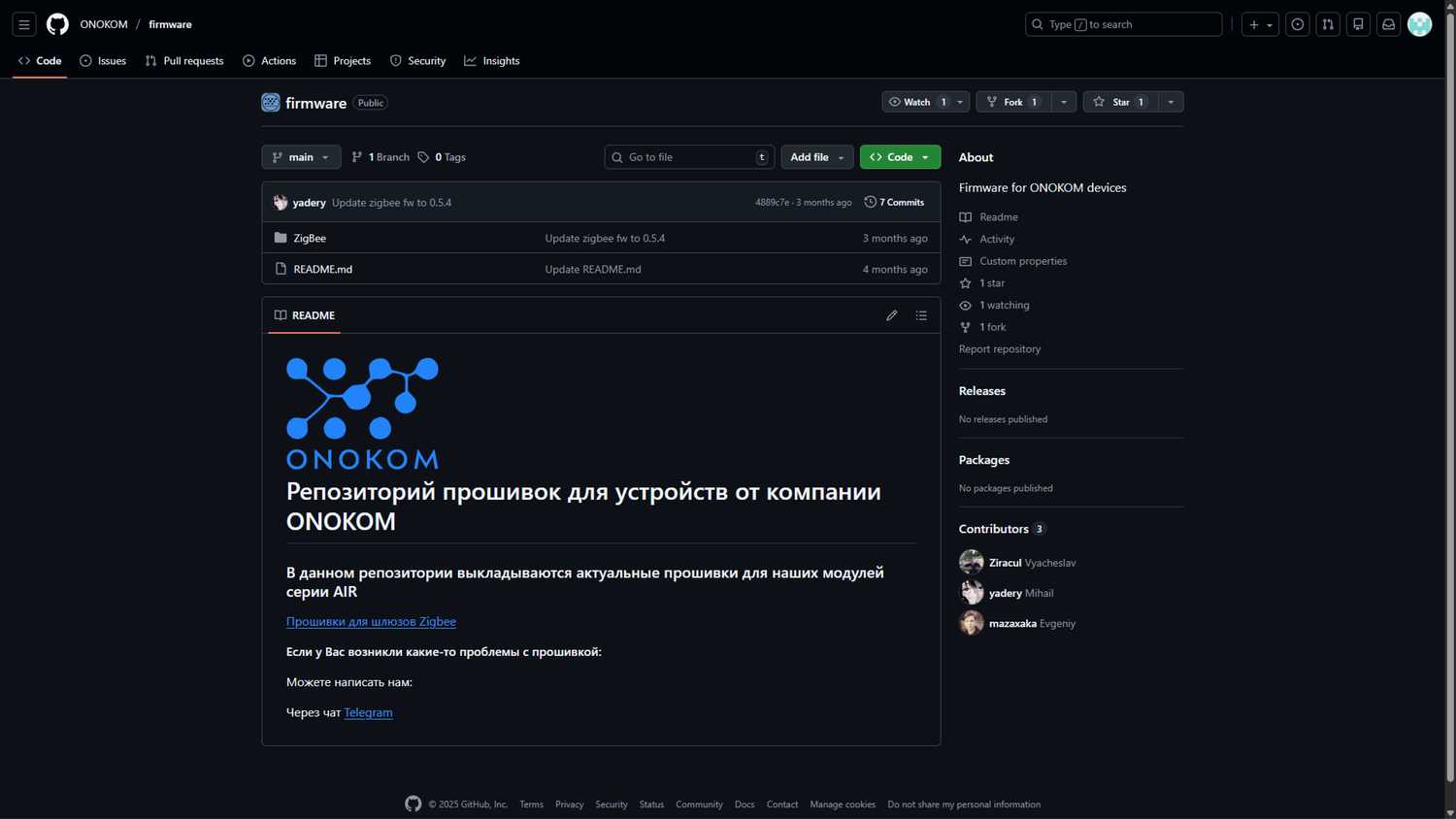View the 7 Commits history
The width and height of the screenshot is (1456, 819).
(x=894, y=203)
